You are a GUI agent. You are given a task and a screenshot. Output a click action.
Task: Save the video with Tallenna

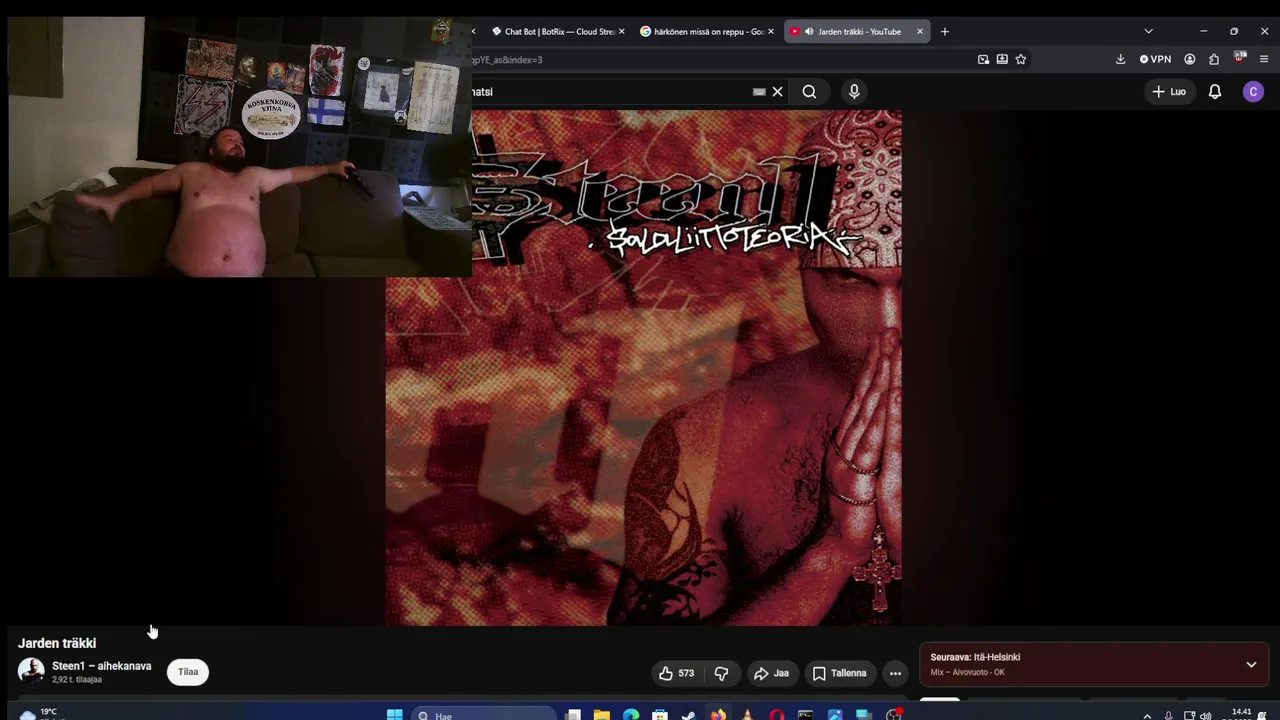pyautogui.click(x=839, y=673)
